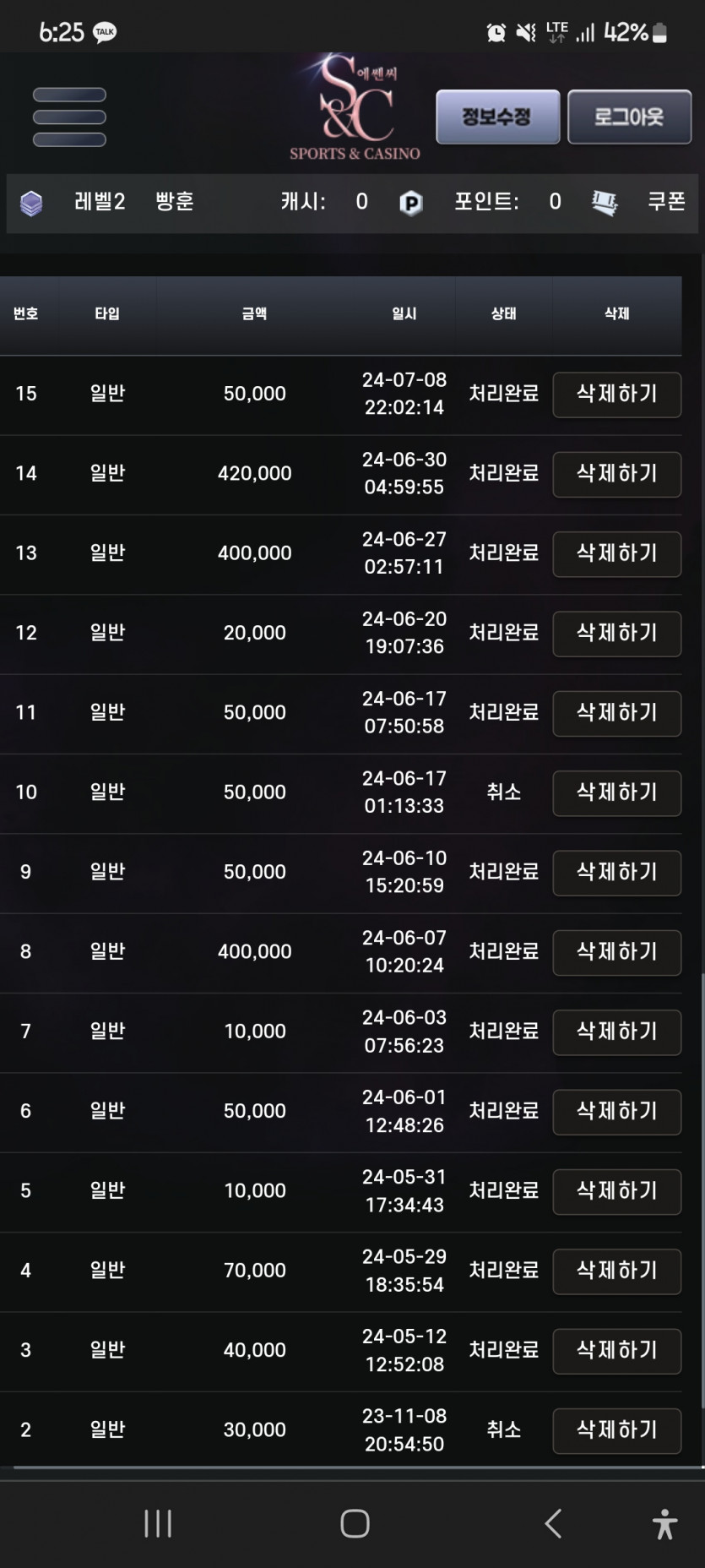
Task: Delete entry number 2 dated 23-11-08
Action: tap(616, 1430)
